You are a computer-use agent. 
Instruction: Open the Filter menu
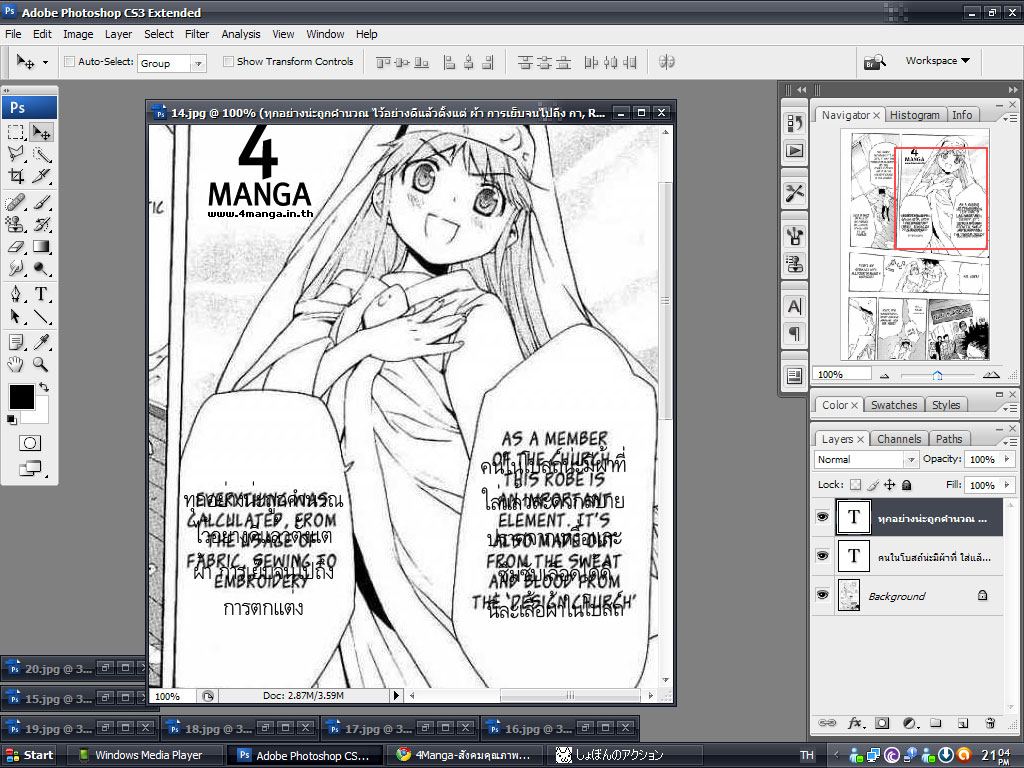pos(197,34)
